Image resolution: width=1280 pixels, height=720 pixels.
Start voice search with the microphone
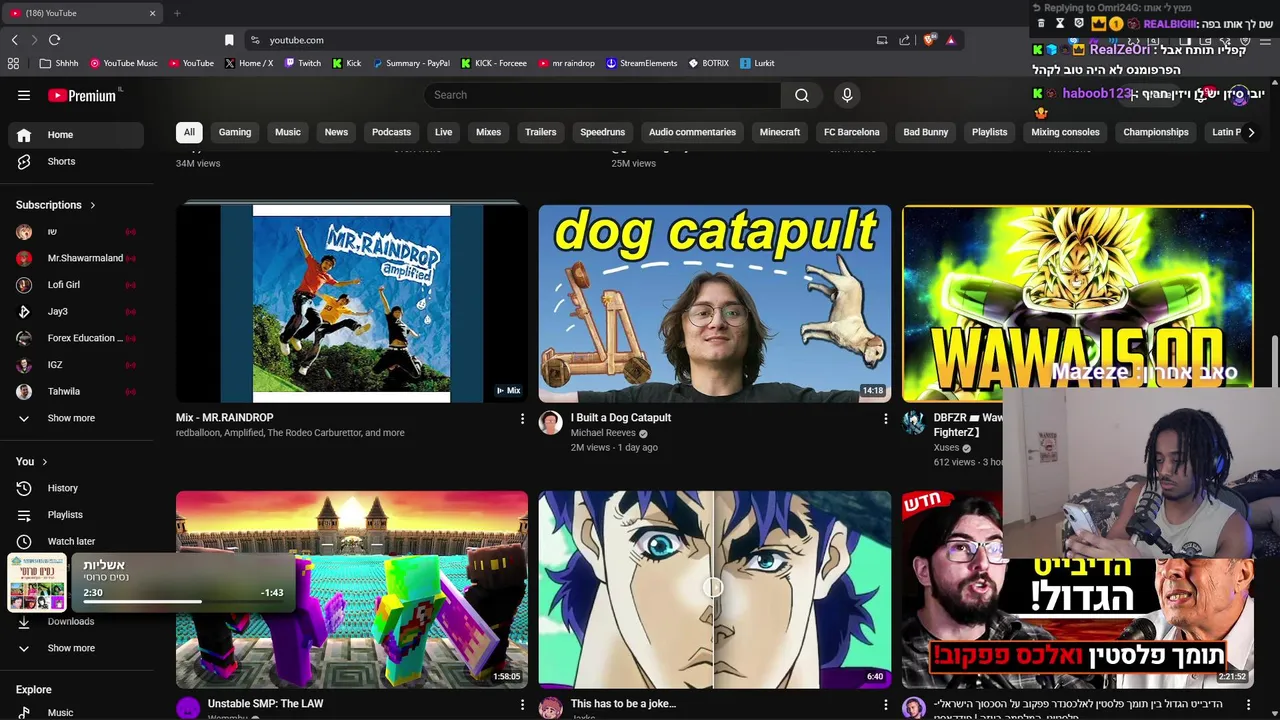pos(847,95)
